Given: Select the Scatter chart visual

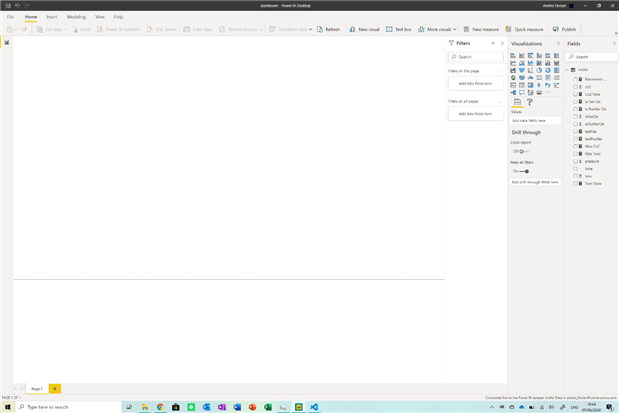Looking at the screenshot, I should click(x=530, y=70).
